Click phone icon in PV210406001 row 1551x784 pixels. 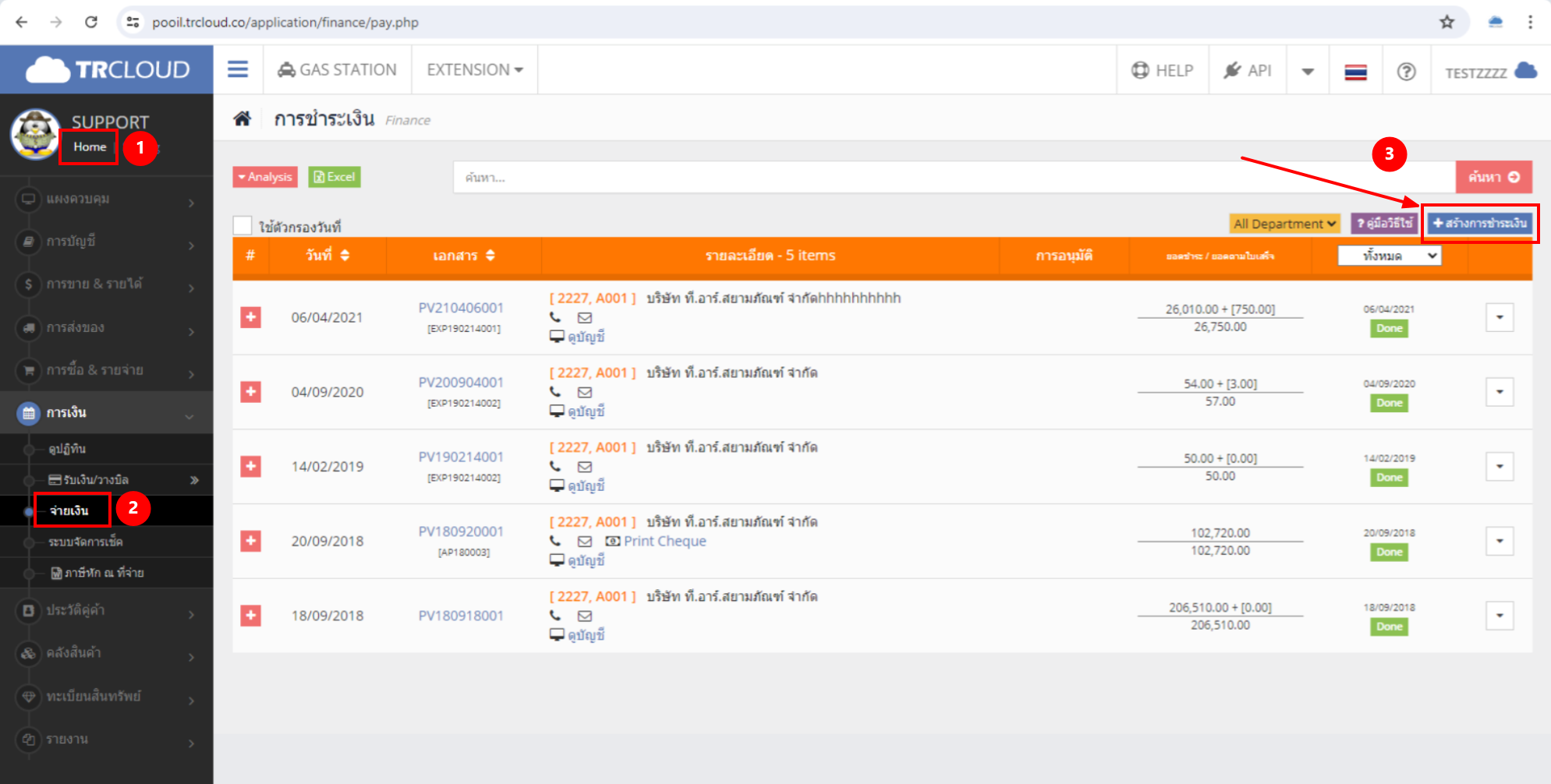555,317
